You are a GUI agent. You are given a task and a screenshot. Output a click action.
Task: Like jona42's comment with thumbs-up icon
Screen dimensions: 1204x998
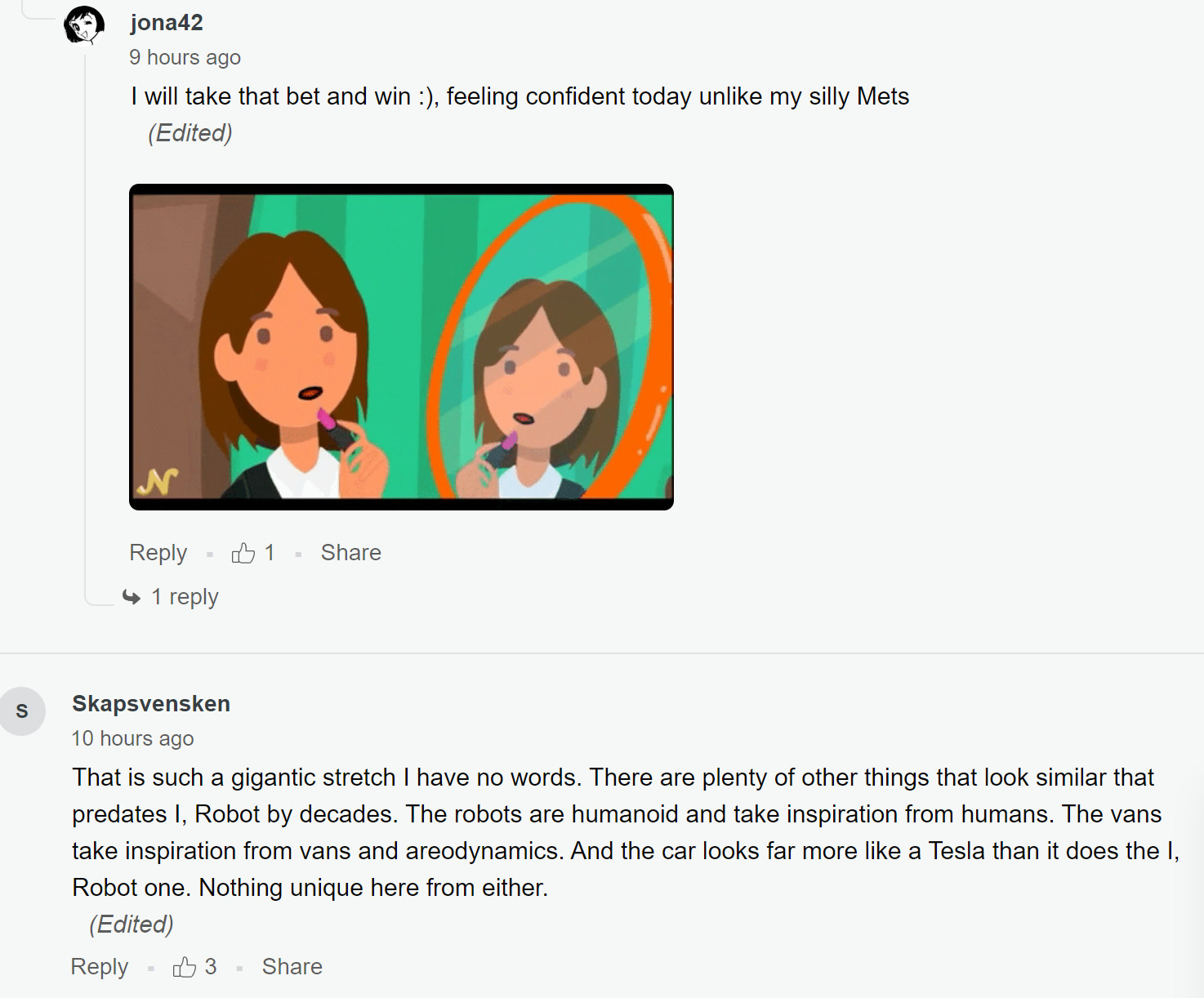click(x=243, y=554)
